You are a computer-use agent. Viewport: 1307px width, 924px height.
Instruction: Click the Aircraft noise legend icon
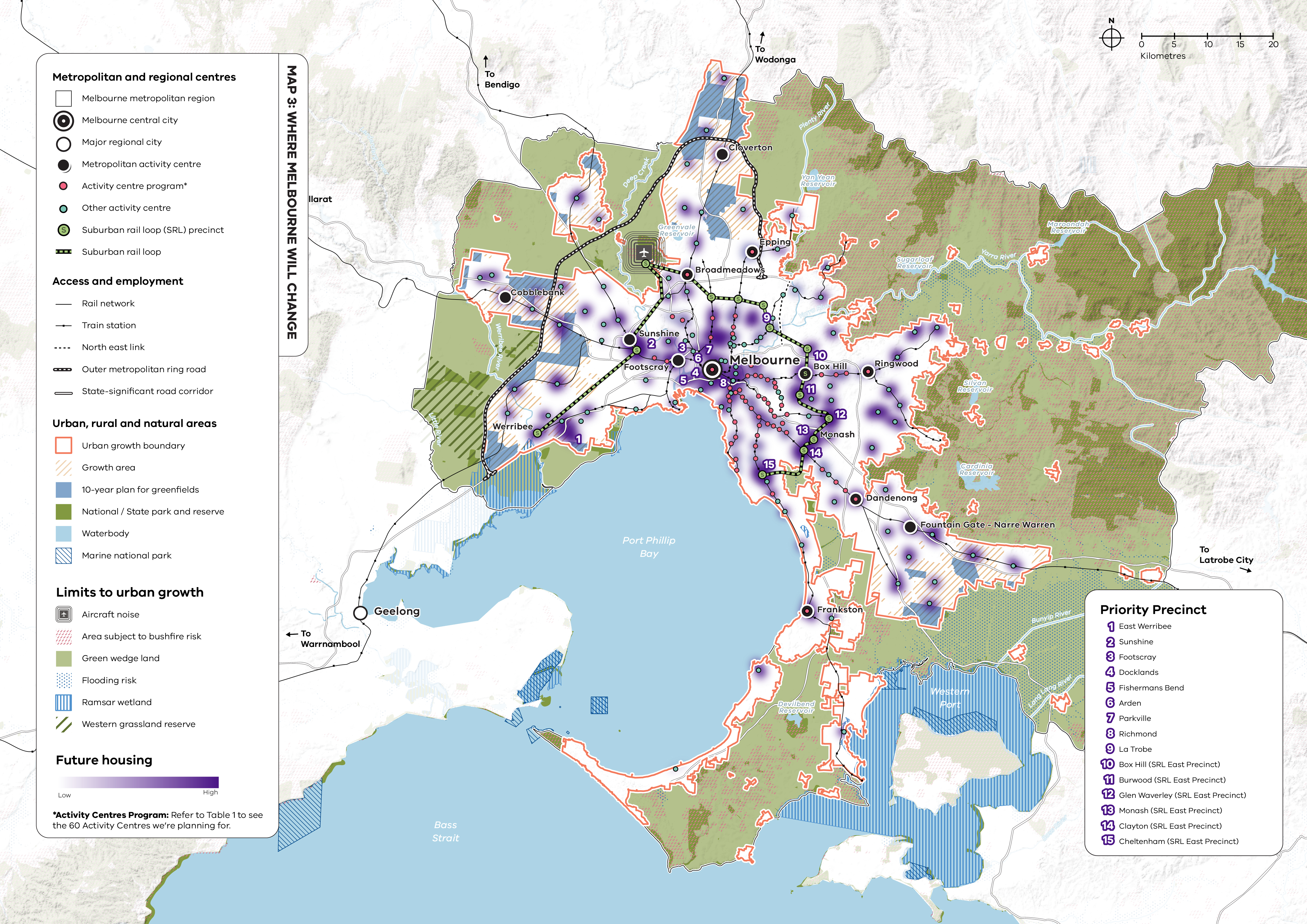tap(64, 615)
